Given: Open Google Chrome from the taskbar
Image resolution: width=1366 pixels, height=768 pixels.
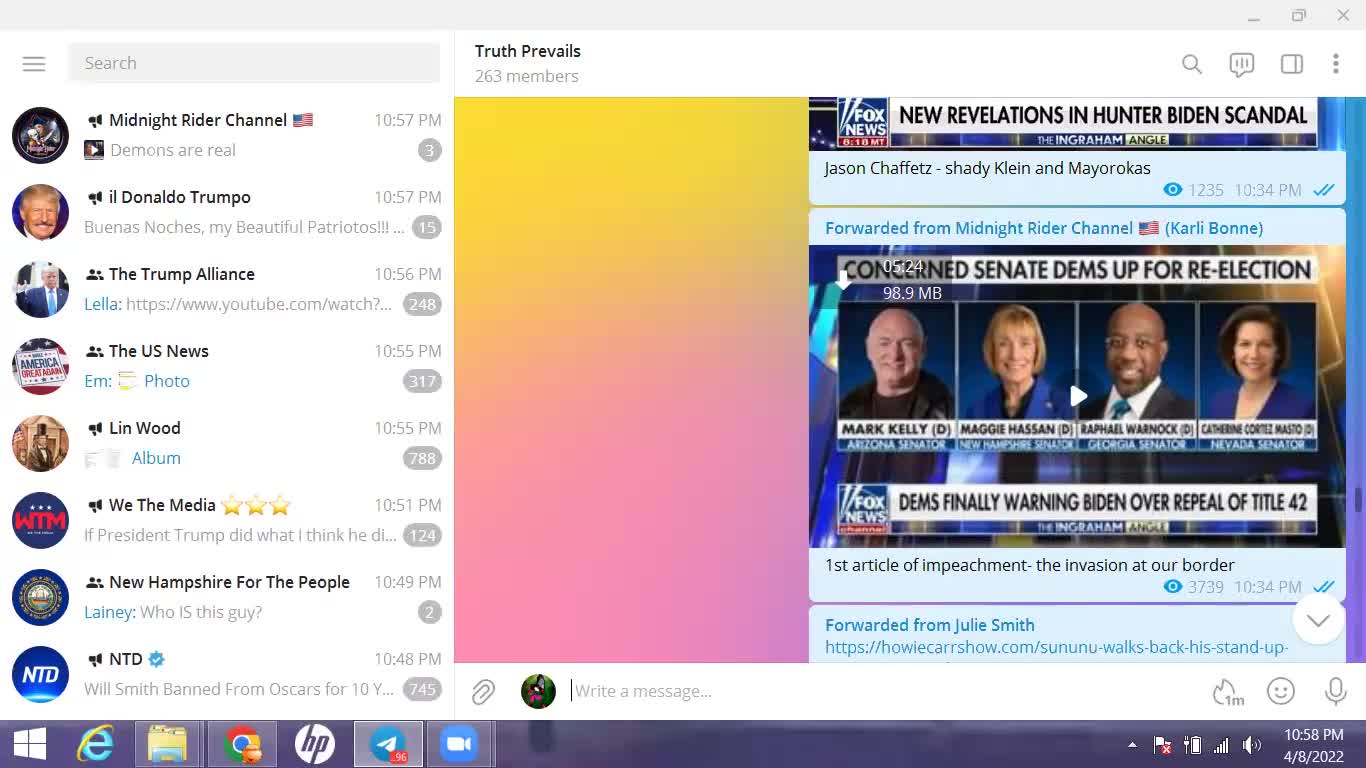Looking at the screenshot, I should pos(242,744).
